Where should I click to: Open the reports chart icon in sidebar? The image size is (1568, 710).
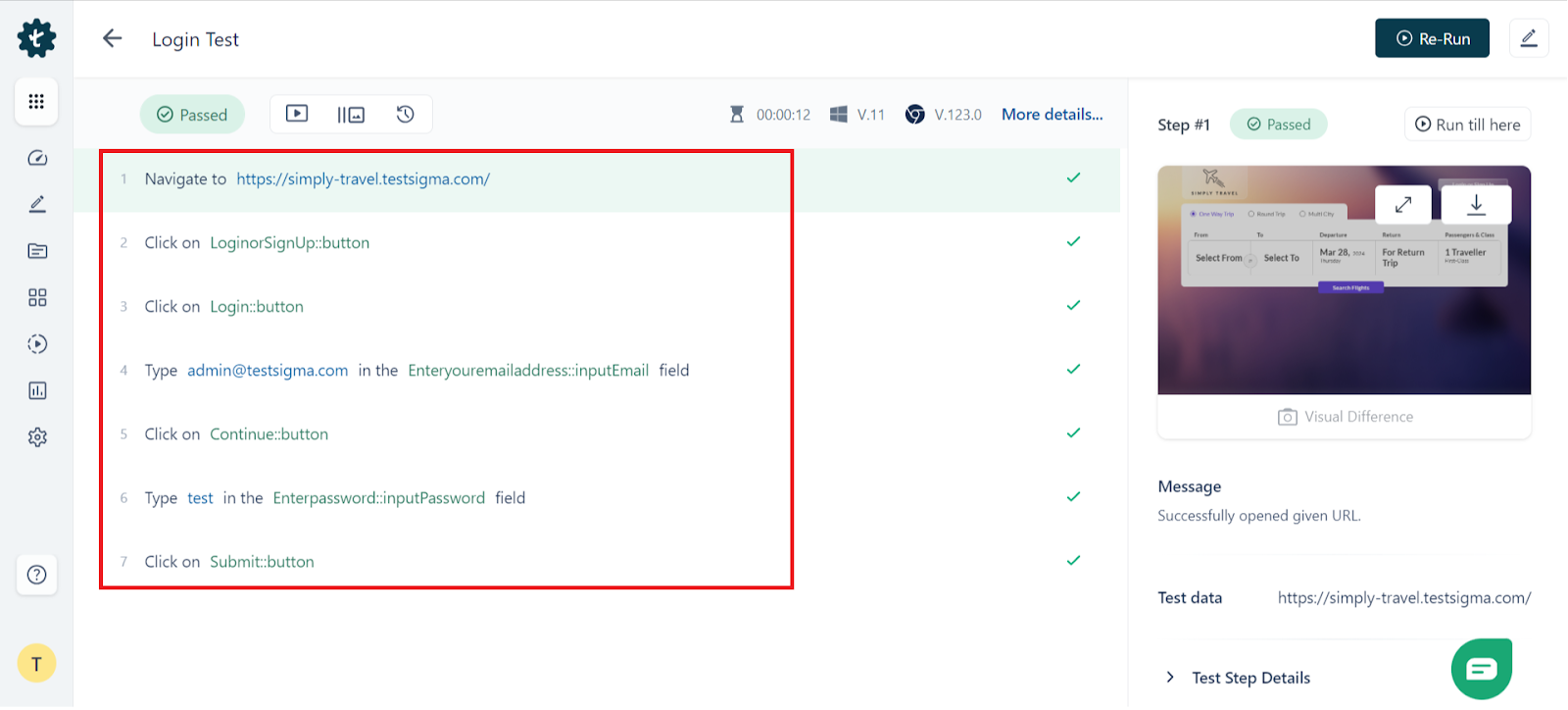pyautogui.click(x=37, y=390)
